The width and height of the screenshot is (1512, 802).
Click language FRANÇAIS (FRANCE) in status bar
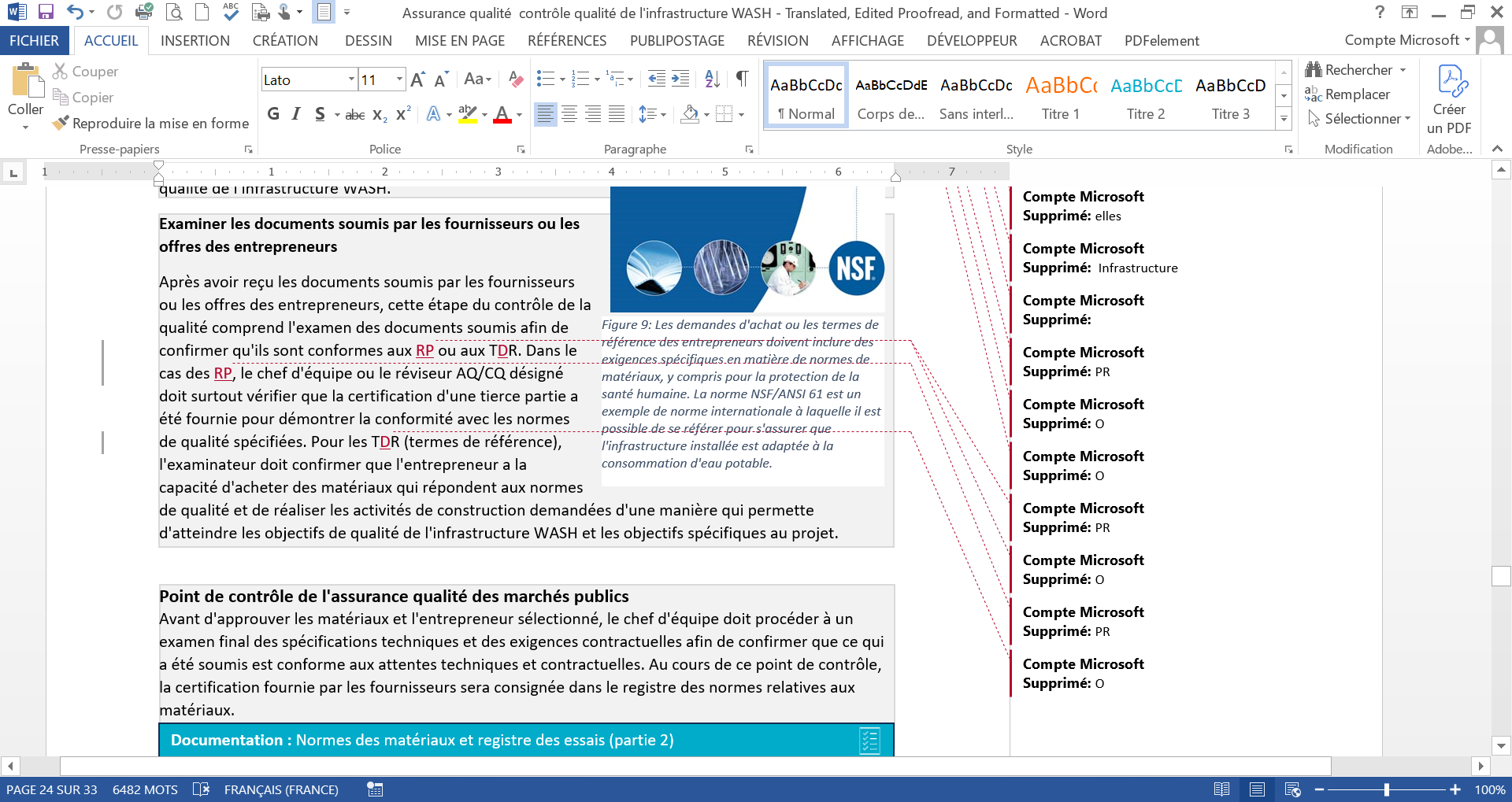(281, 789)
